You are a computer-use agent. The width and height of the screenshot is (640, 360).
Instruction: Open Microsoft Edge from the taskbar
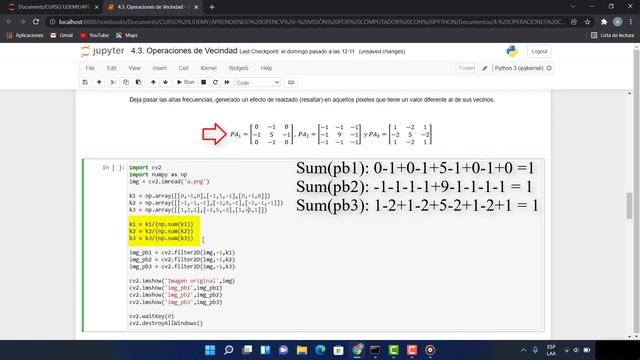320,350
